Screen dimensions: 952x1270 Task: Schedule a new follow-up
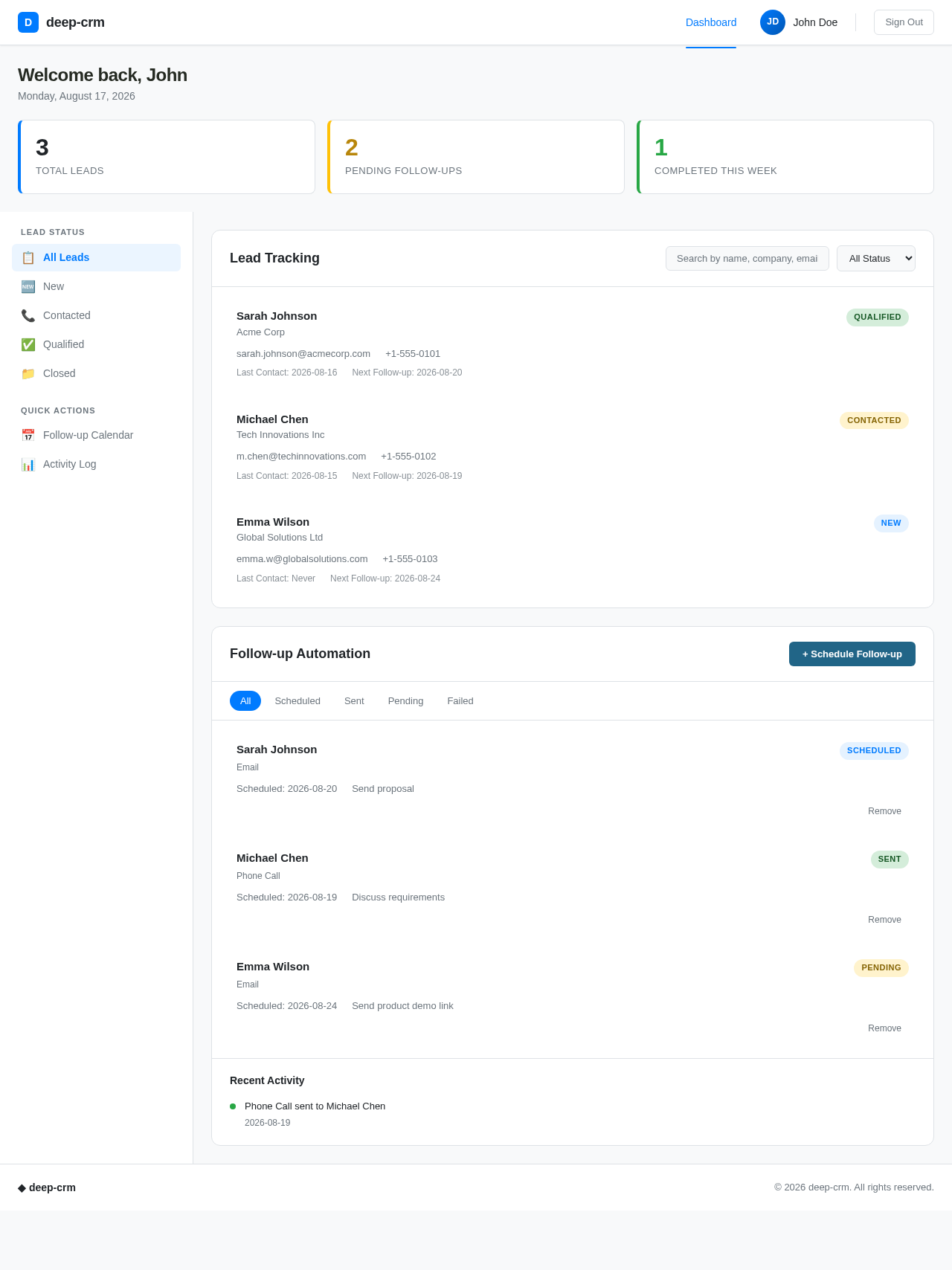coord(852,654)
